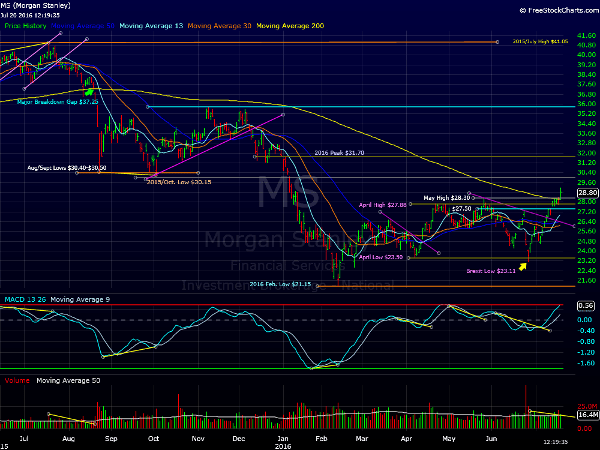Viewport: 600px width, 450px height.
Task: Click the 2015/July High $41.05 annotation
Action: click(540, 41)
